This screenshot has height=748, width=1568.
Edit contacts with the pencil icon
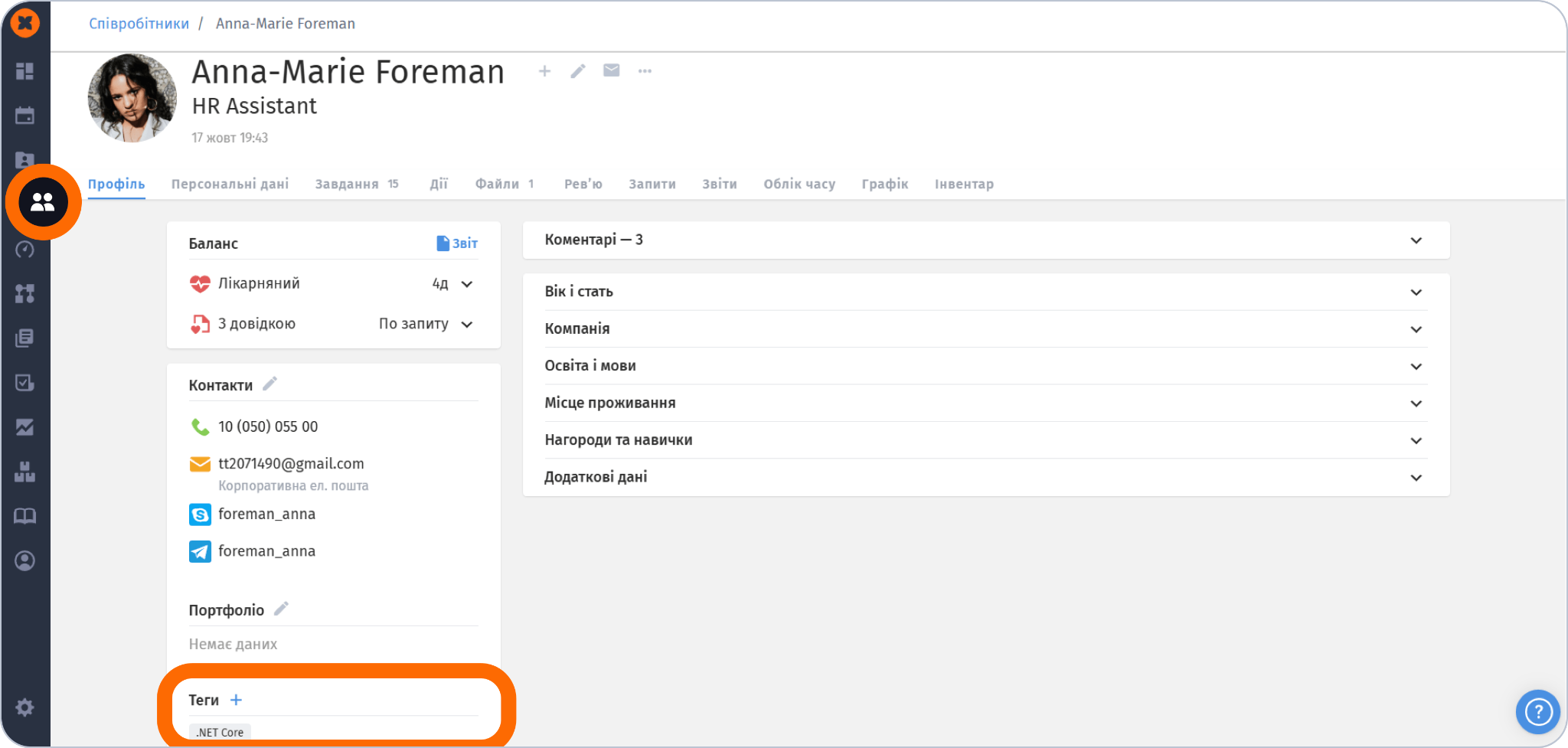coord(269,384)
